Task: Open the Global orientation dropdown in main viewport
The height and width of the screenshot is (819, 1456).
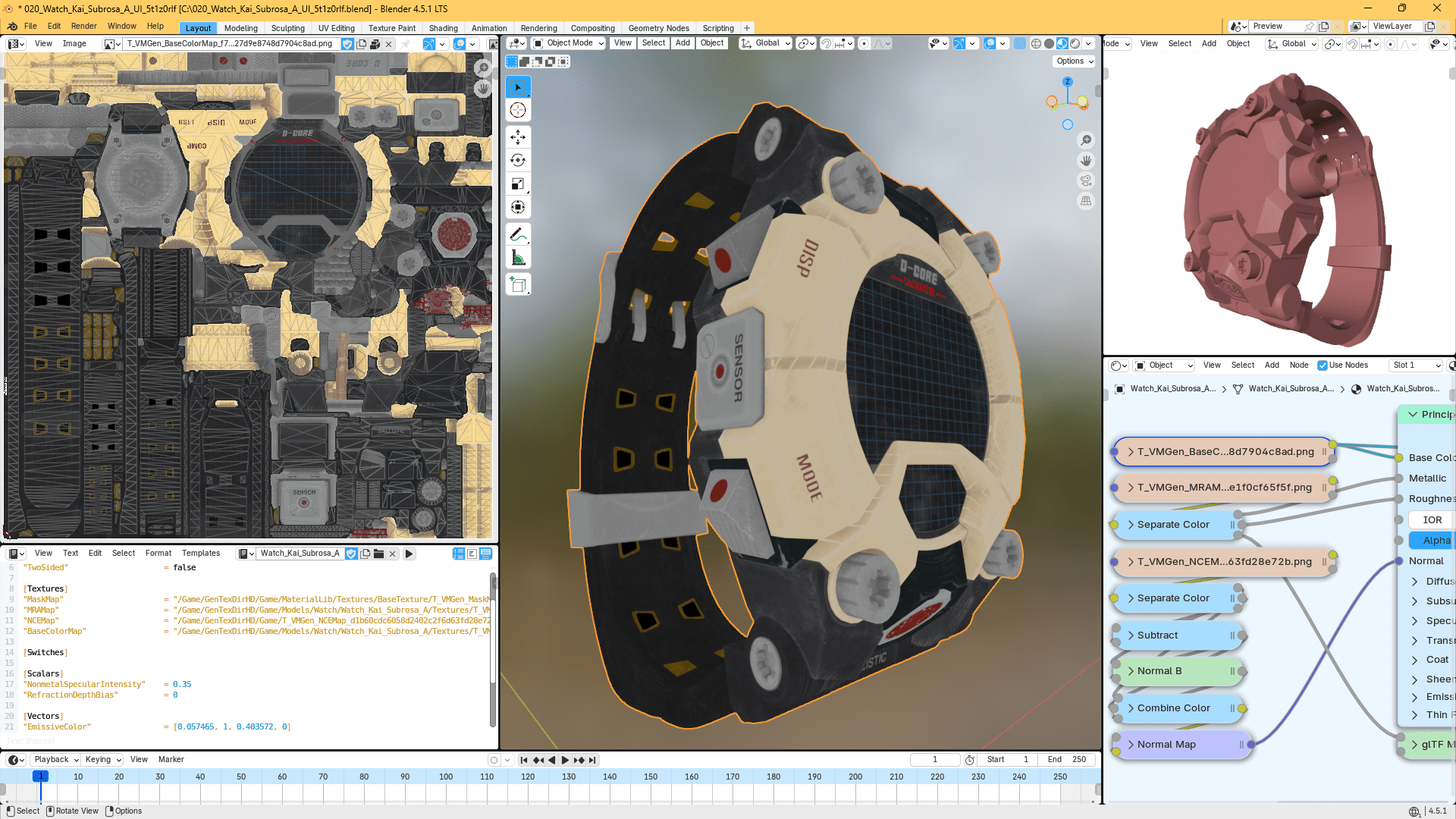Action: pos(766,43)
